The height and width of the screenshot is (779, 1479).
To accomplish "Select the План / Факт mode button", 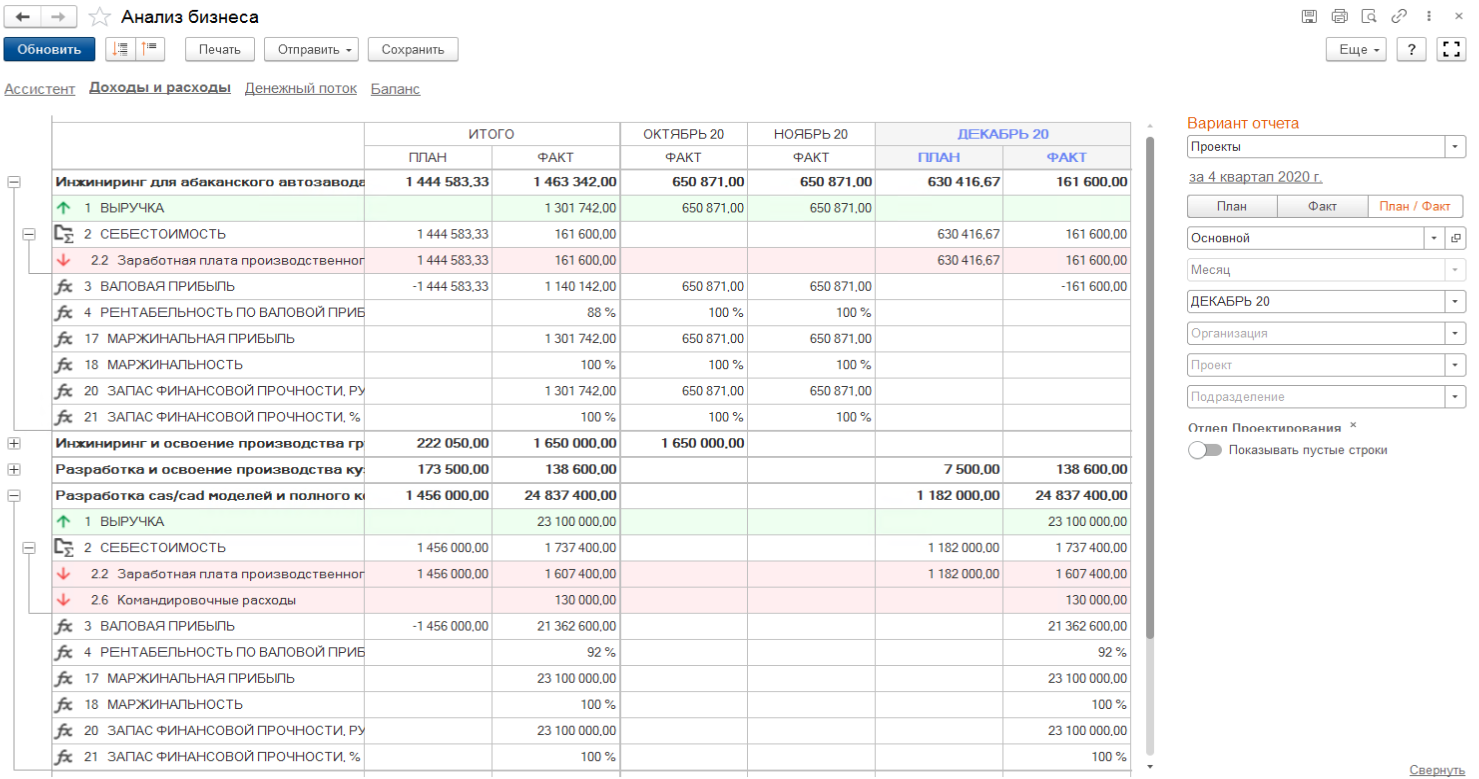I will pos(1415,206).
